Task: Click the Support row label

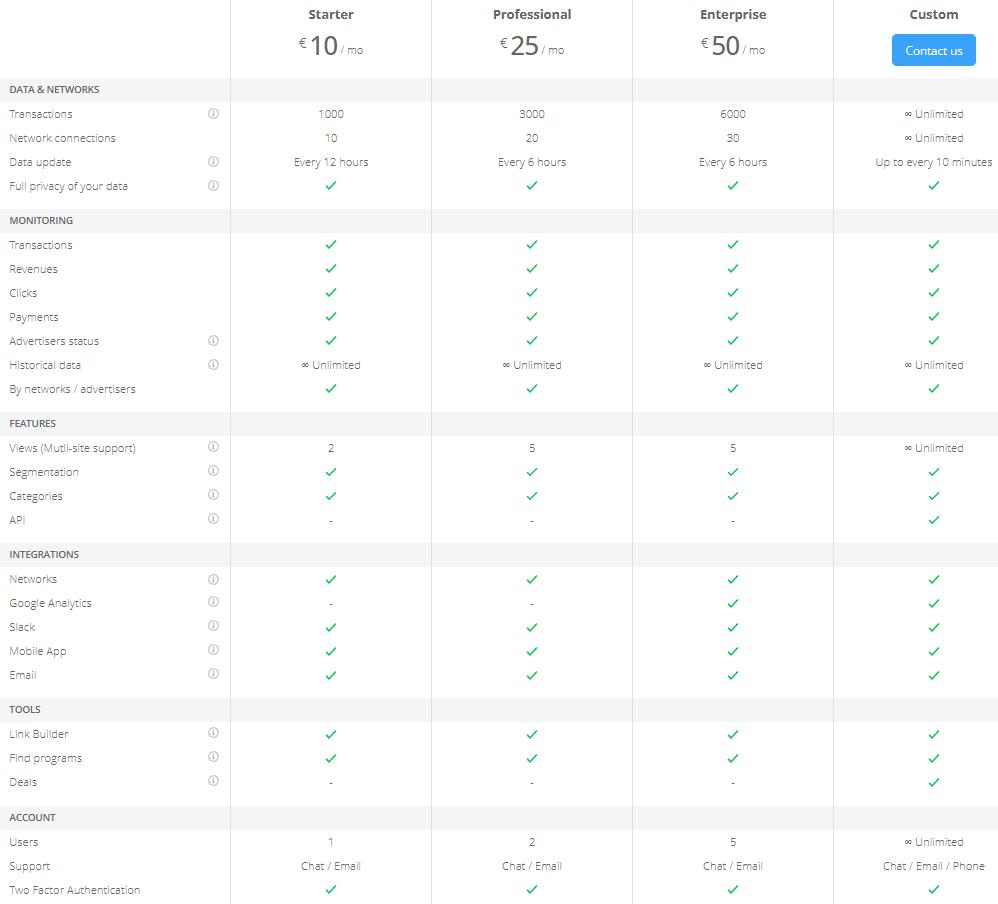Action: (29, 866)
